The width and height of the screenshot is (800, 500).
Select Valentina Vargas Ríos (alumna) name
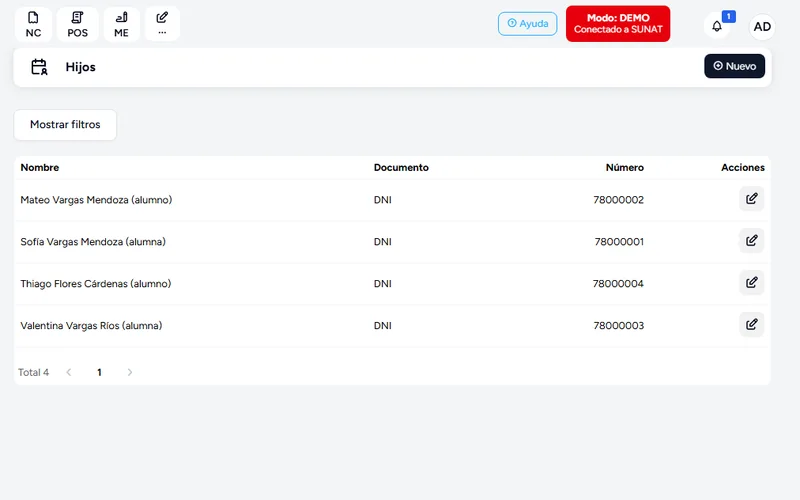coord(91,326)
